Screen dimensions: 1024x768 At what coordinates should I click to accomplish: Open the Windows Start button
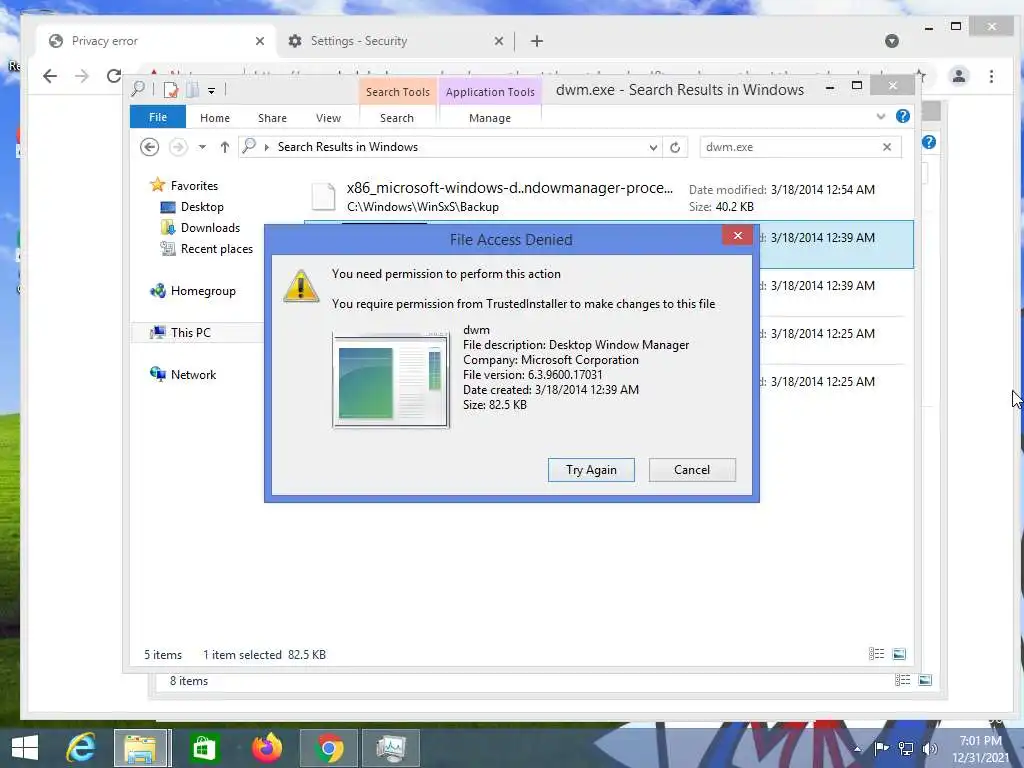25,748
